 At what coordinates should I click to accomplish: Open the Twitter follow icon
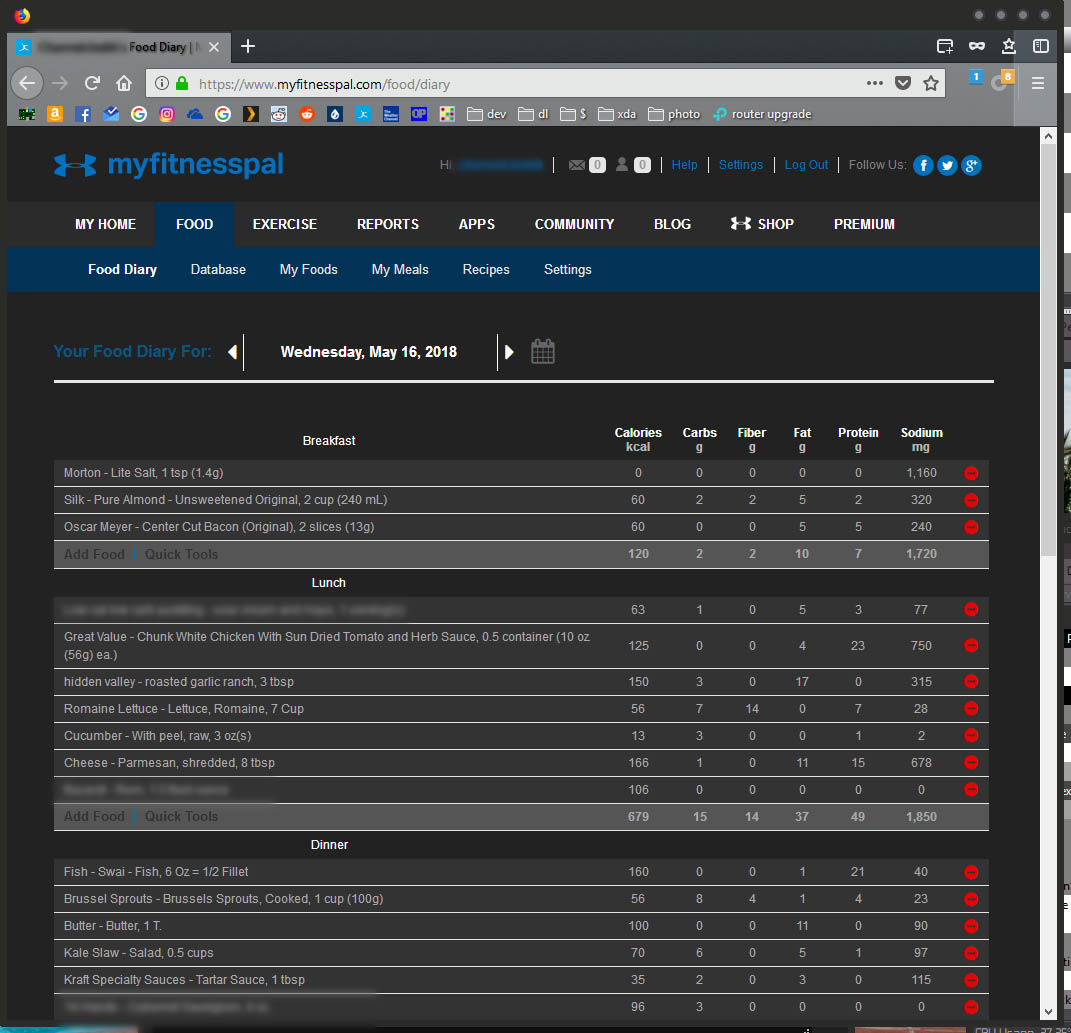click(947, 165)
